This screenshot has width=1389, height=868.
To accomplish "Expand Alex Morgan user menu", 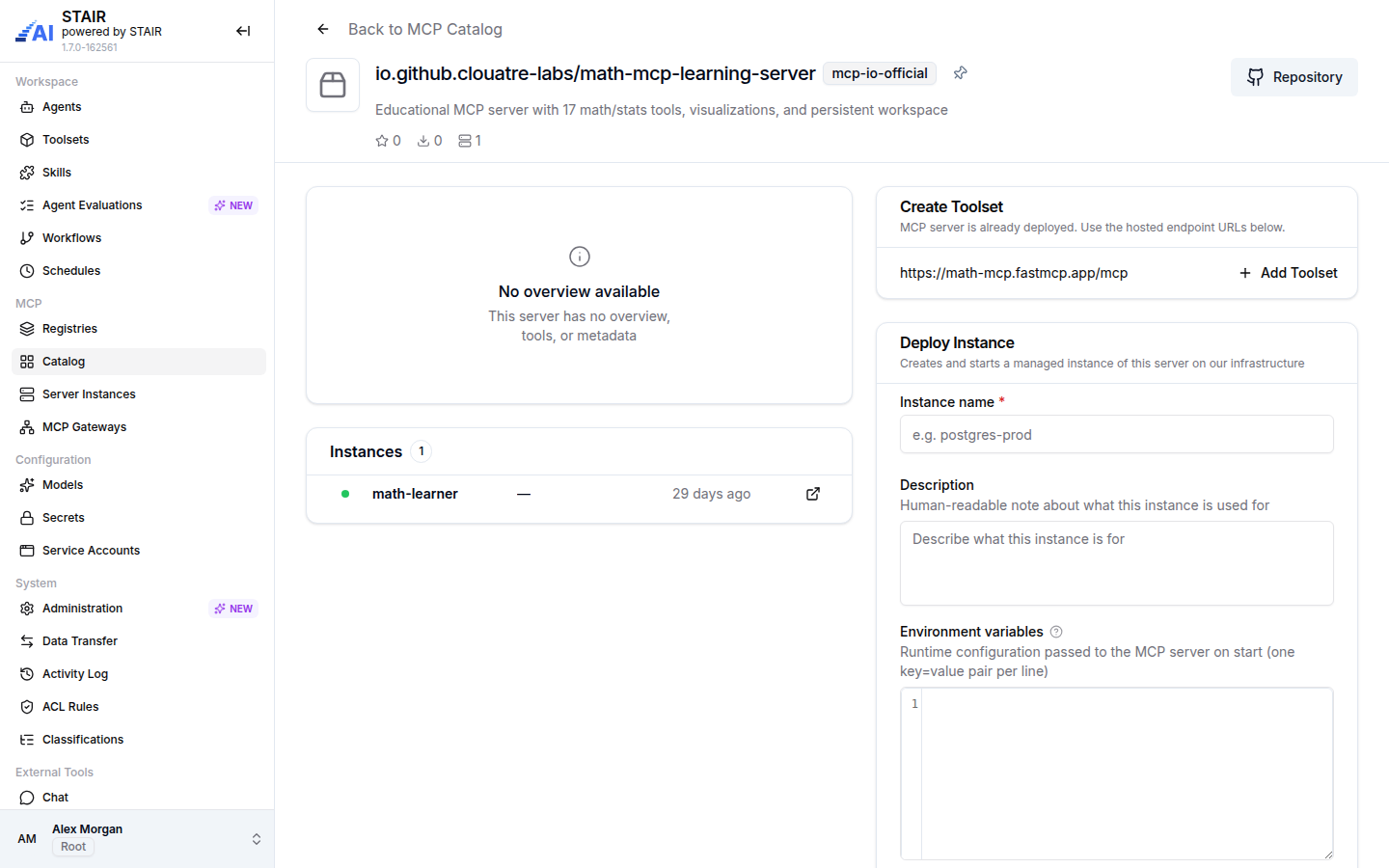I will pyautogui.click(x=137, y=838).
